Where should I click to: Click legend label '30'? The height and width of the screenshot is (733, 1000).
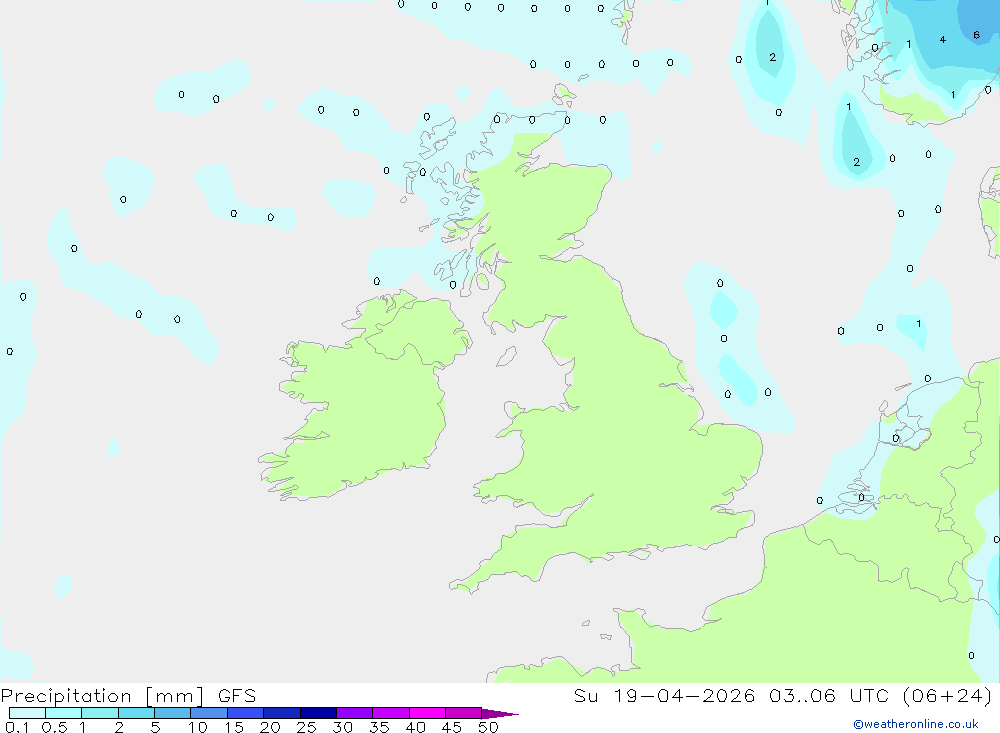point(343,727)
